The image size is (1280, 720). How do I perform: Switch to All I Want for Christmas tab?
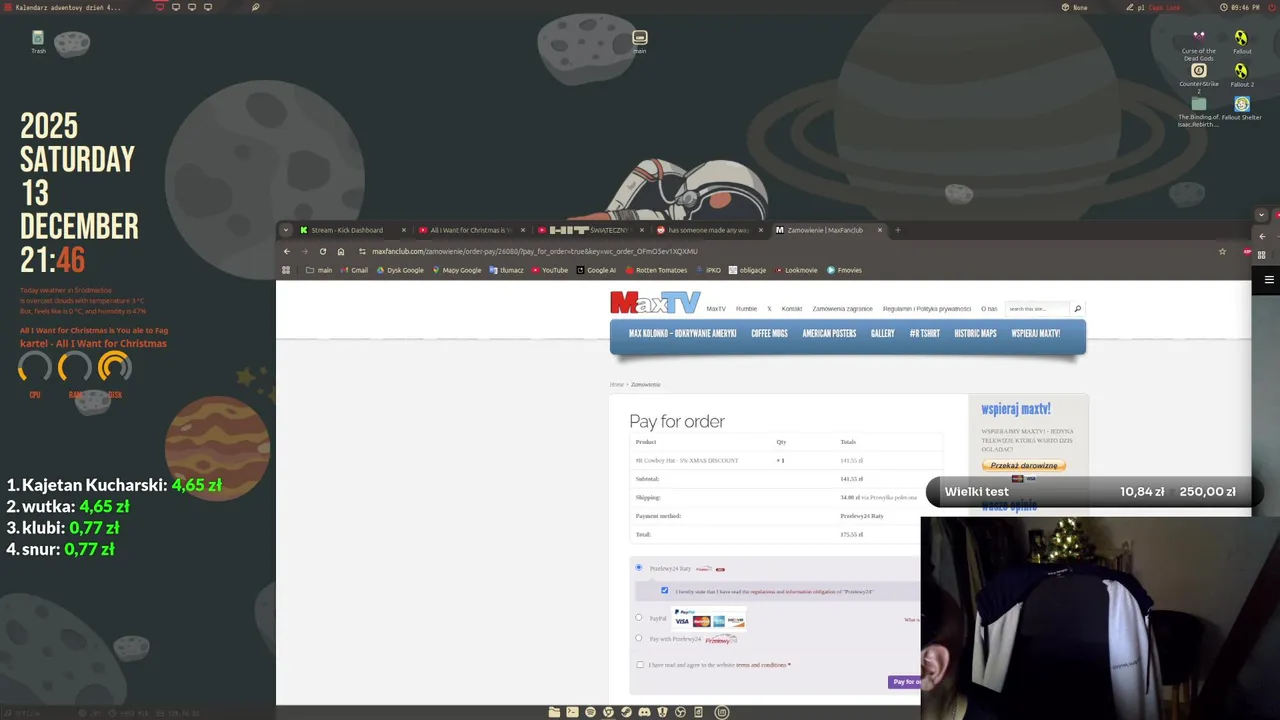(470, 230)
